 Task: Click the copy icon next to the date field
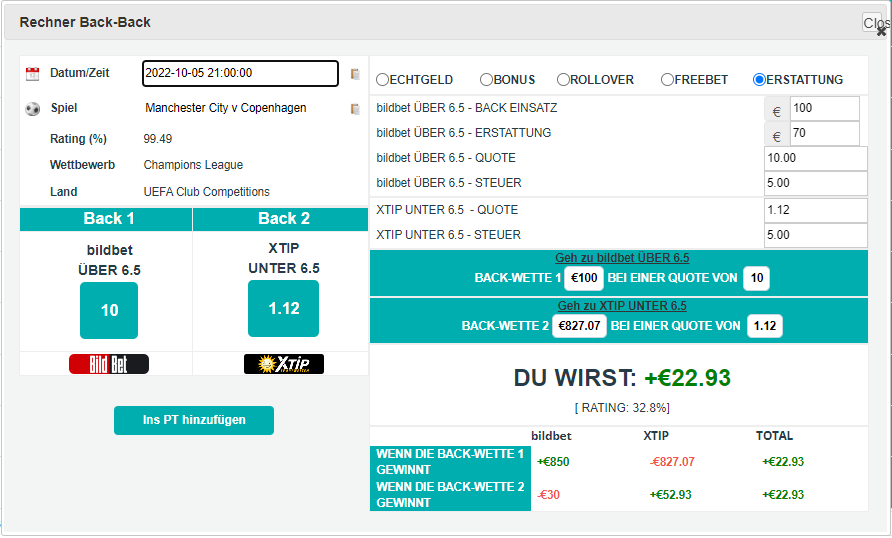coord(355,74)
